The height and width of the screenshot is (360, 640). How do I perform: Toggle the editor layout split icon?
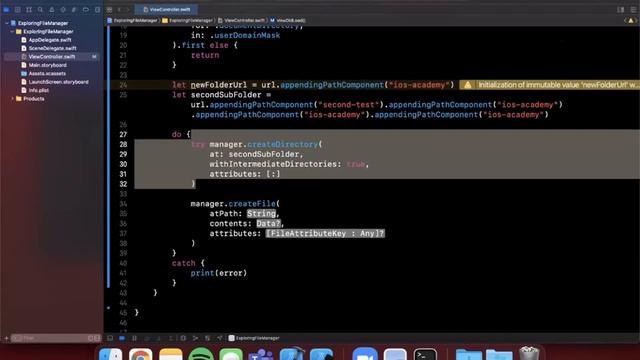point(621,9)
